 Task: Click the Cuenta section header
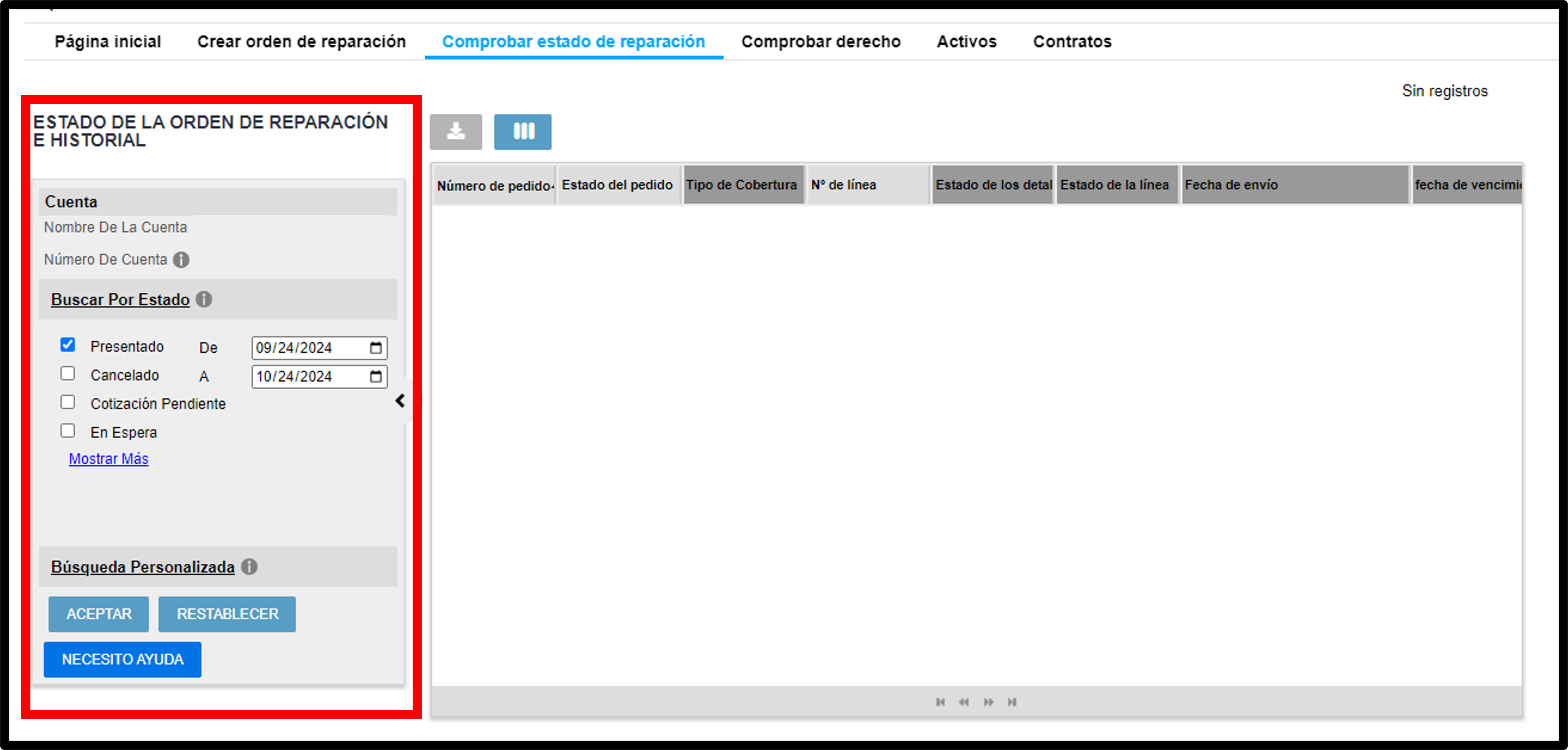click(218, 202)
